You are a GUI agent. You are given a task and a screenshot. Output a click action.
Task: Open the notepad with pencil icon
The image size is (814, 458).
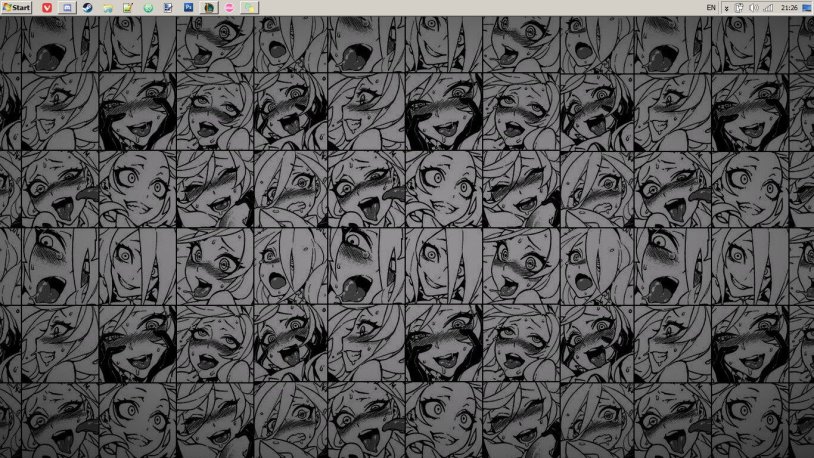pyautogui.click(x=127, y=7)
